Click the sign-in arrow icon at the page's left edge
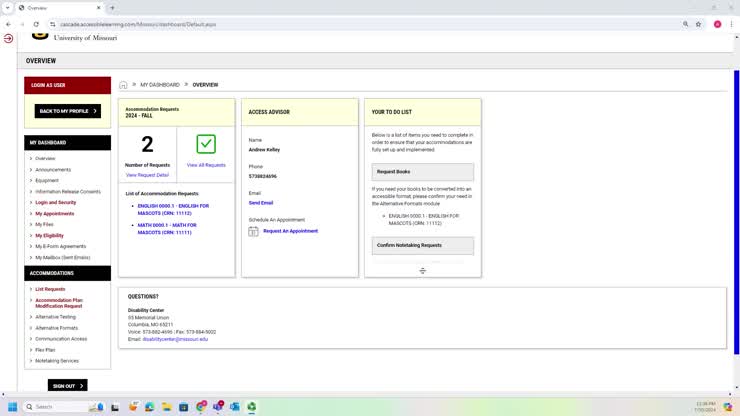The width and height of the screenshot is (740, 416). (8, 38)
